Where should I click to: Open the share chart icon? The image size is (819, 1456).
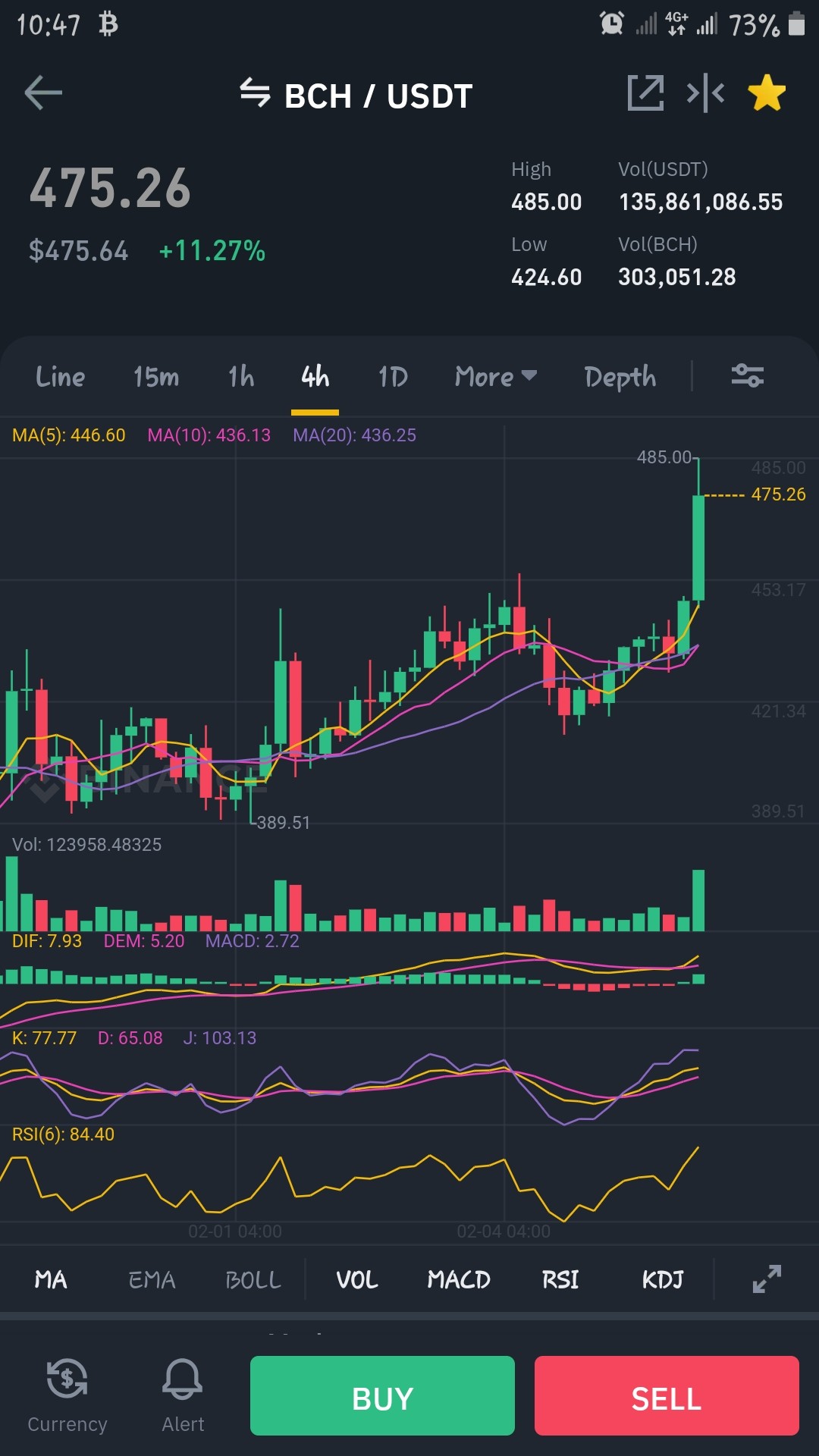pyautogui.click(x=645, y=93)
